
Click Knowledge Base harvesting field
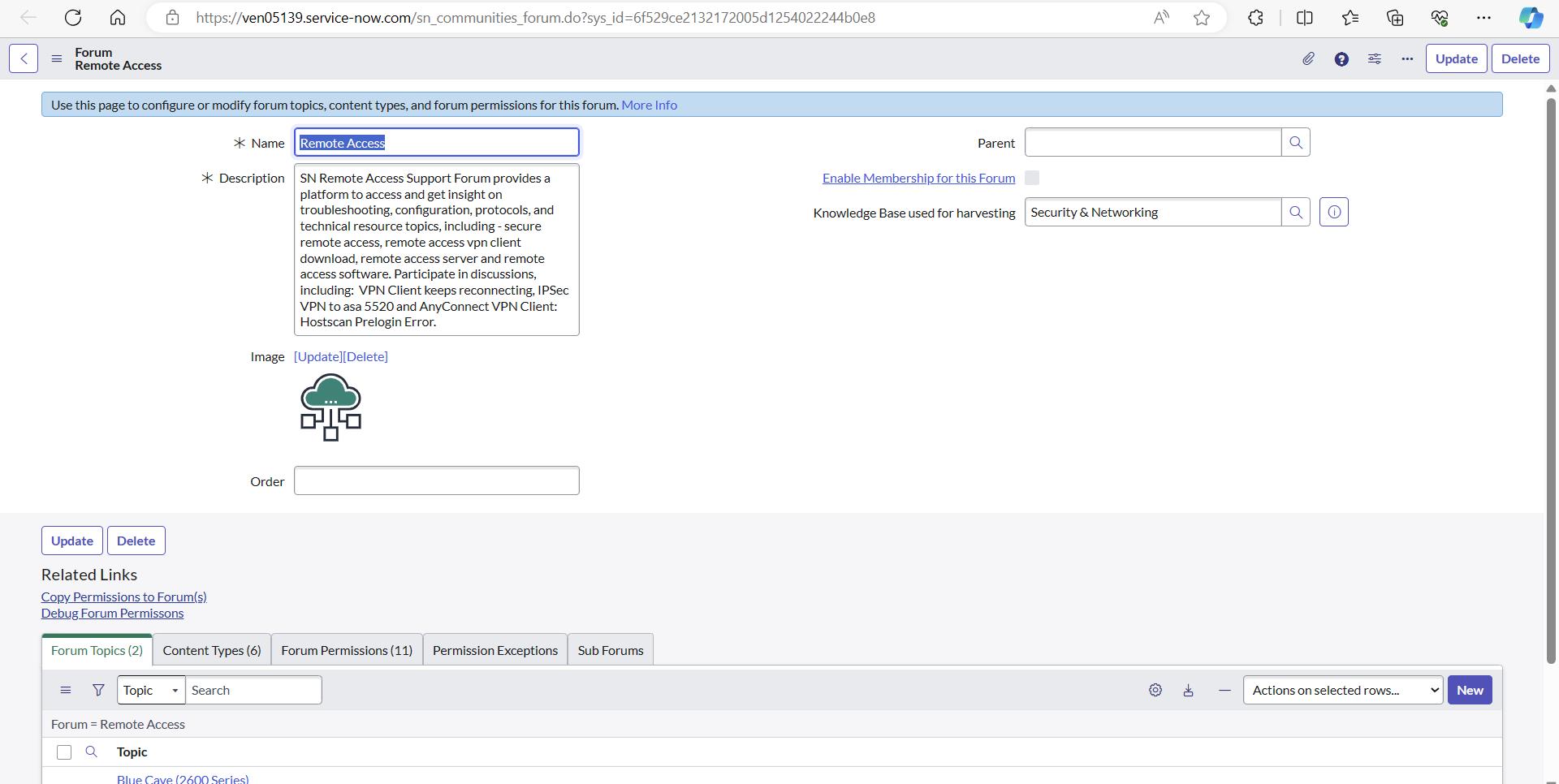(x=1153, y=213)
